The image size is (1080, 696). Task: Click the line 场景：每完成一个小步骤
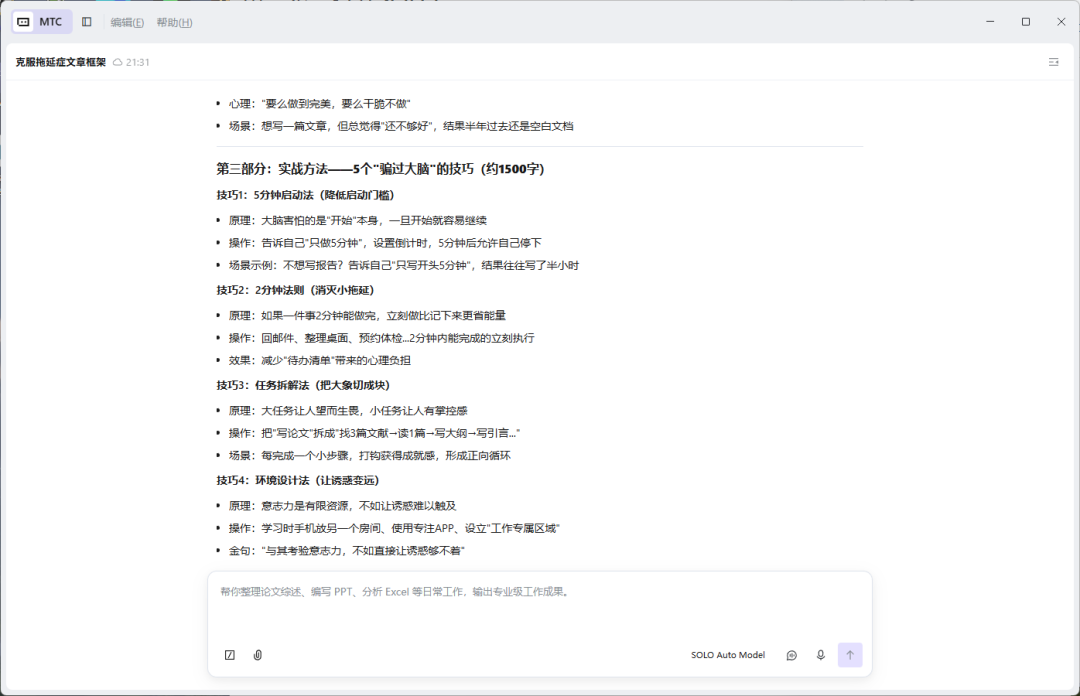370,456
